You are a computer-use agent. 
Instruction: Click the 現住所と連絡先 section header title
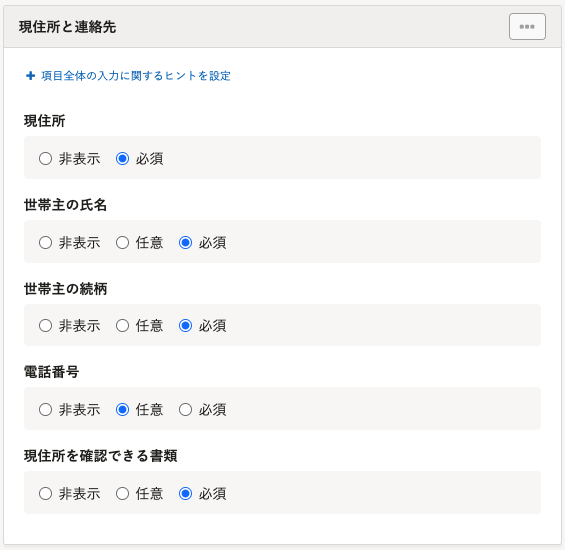click(x=67, y=27)
